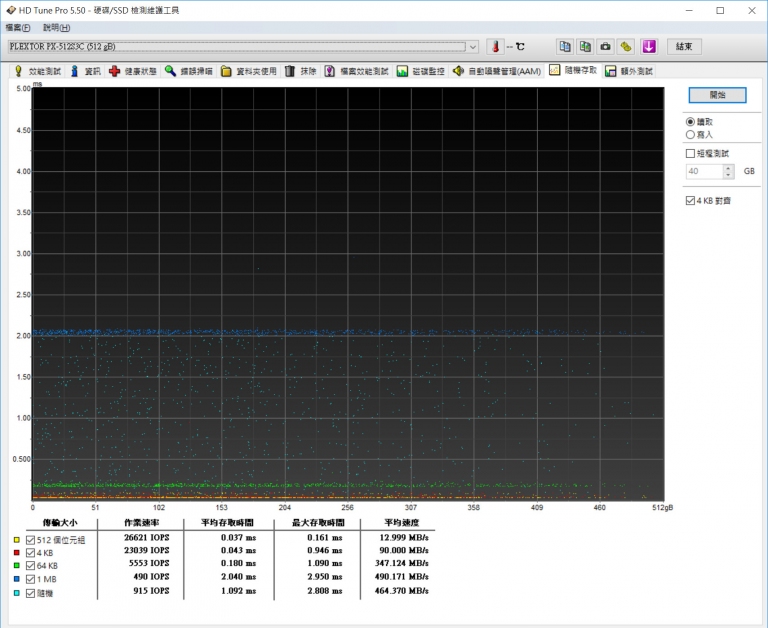
Task: Click the red 4 KB color swatch
Action: [16, 553]
